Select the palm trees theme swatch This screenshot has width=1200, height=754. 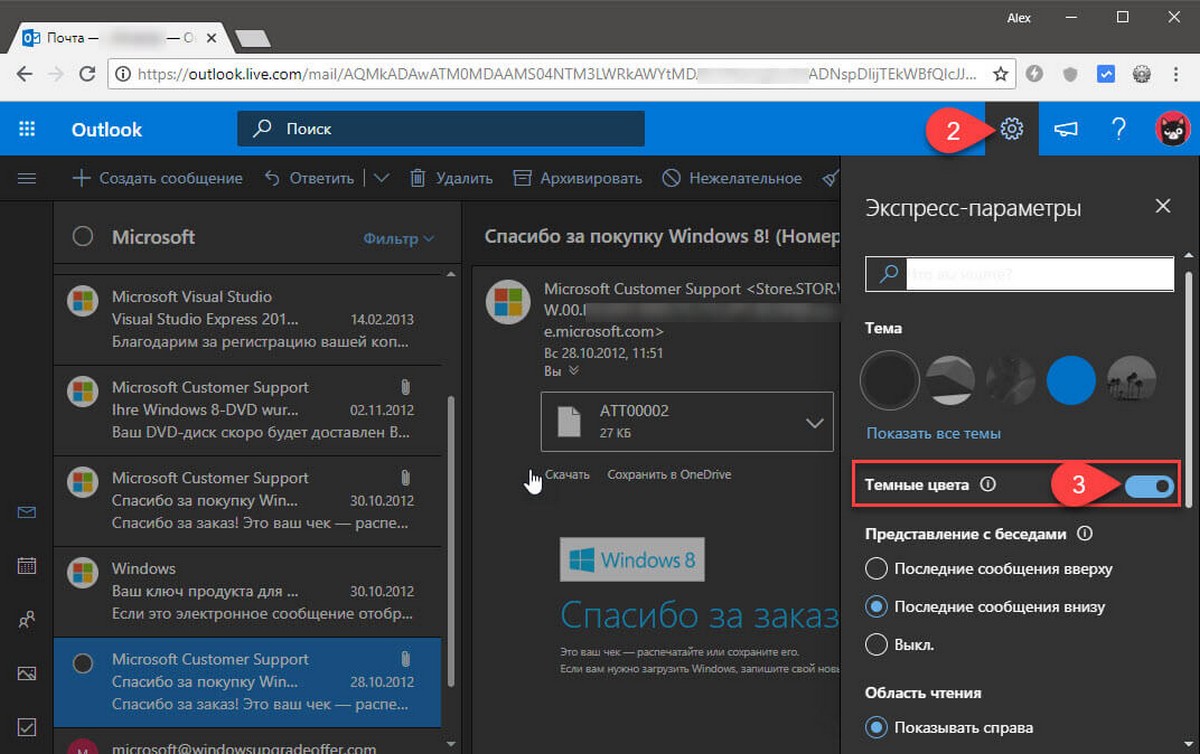1131,380
